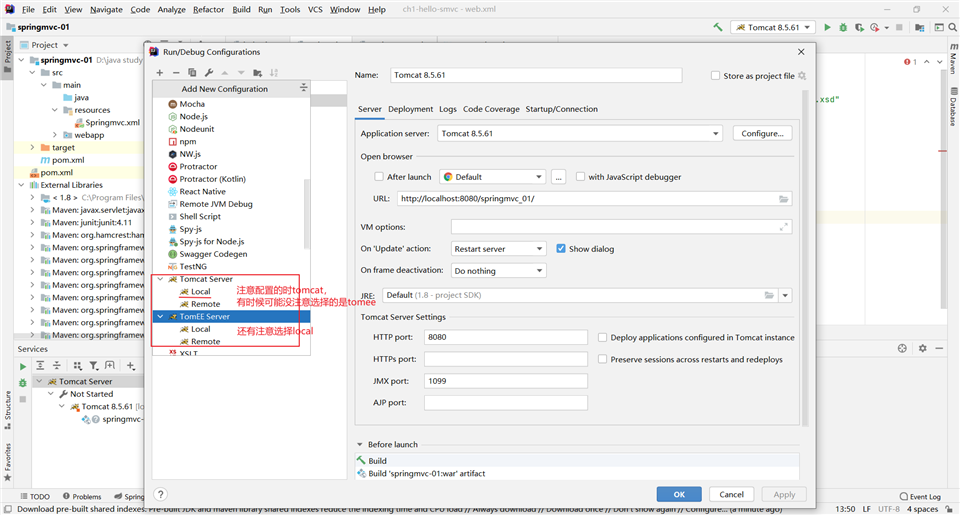Click the expand icon in VM options field
This screenshot has width=960, height=515.
[783, 227]
